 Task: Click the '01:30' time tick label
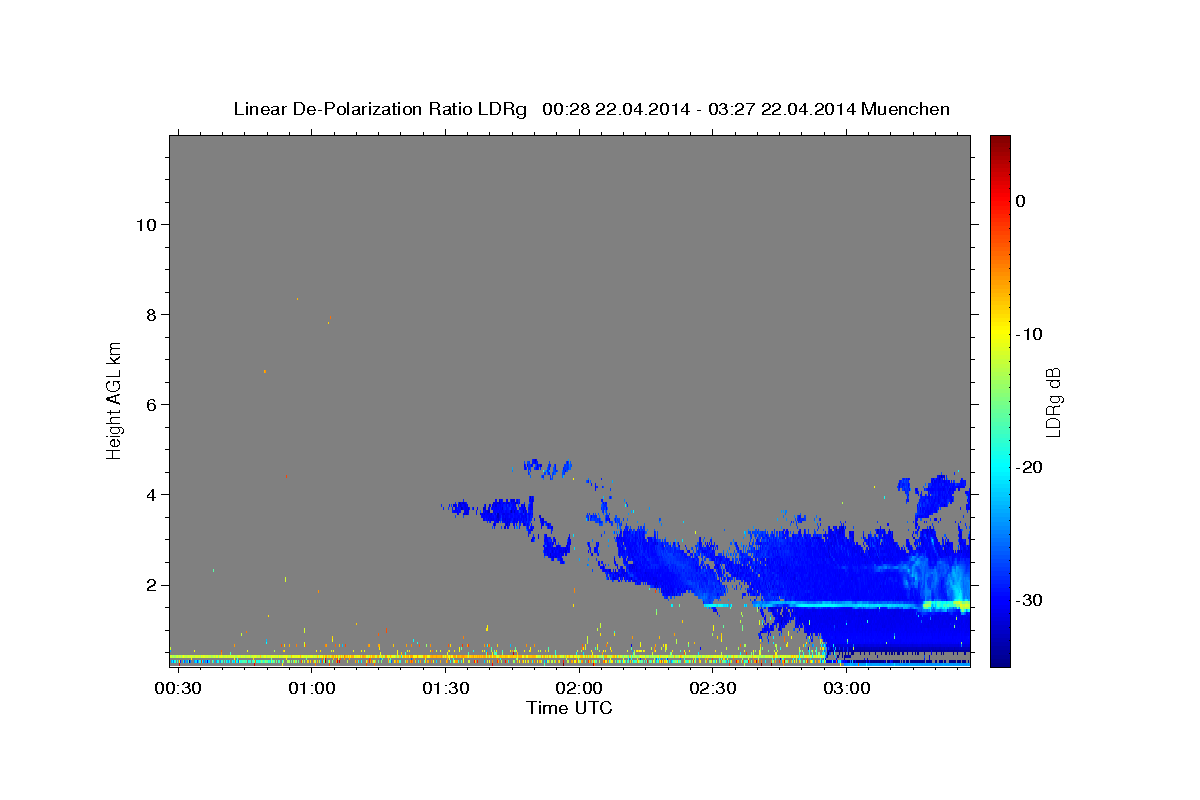click(445, 689)
